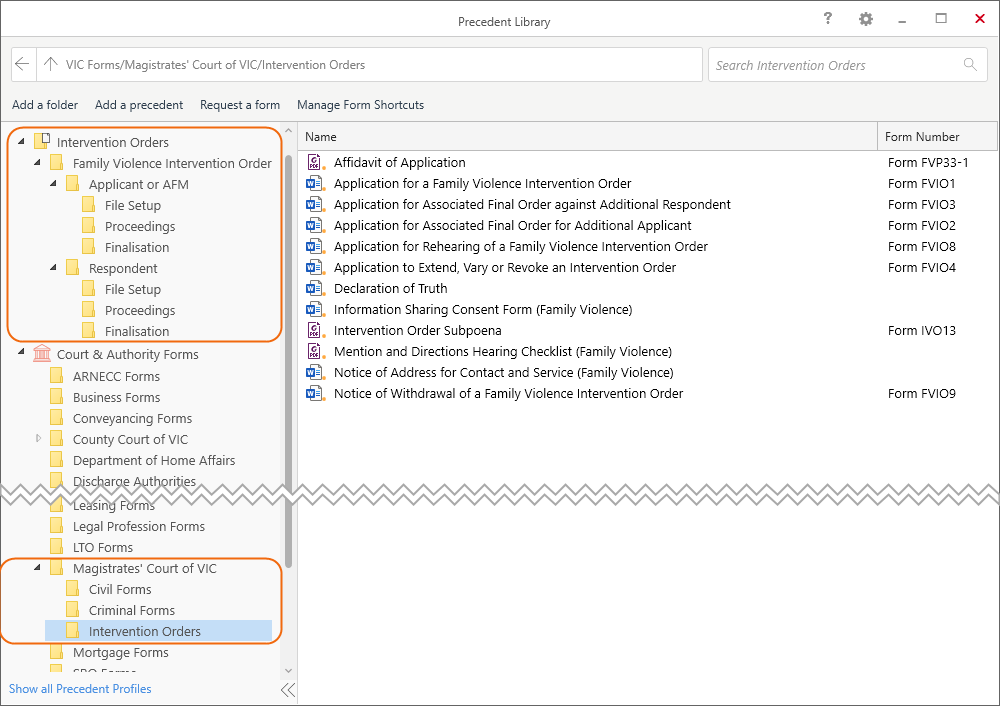Click Court & Authority Forms building icon
1000x706 pixels.
41,354
